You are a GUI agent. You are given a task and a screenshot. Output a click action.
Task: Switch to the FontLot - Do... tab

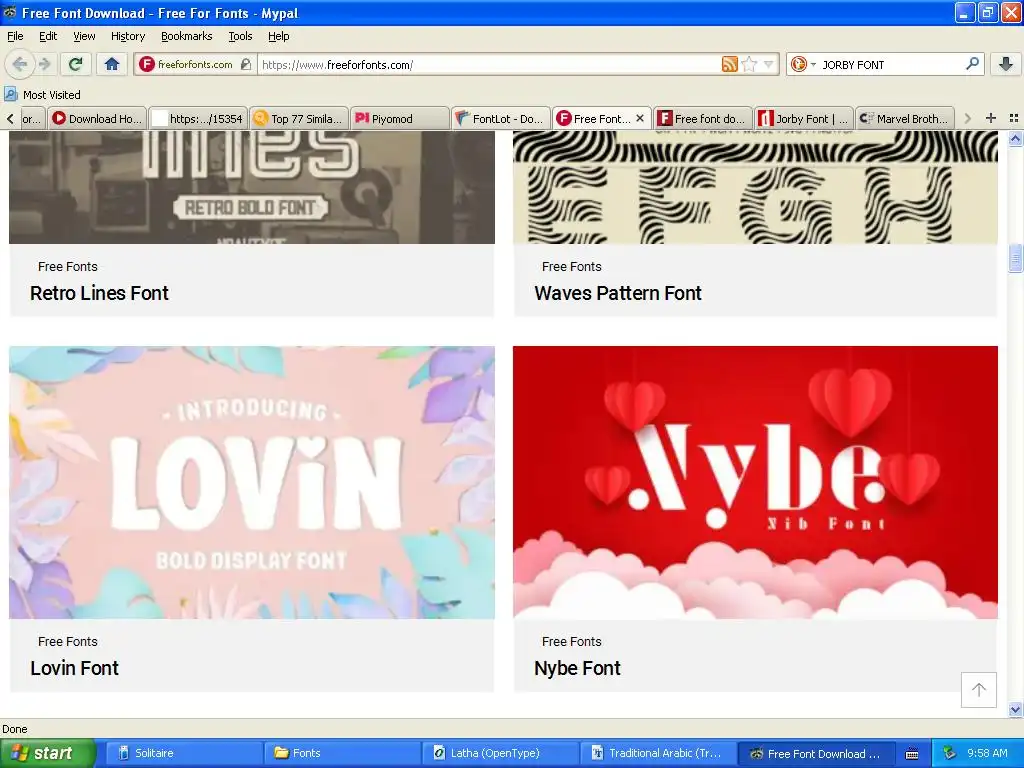pyautogui.click(x=500, y=118)
